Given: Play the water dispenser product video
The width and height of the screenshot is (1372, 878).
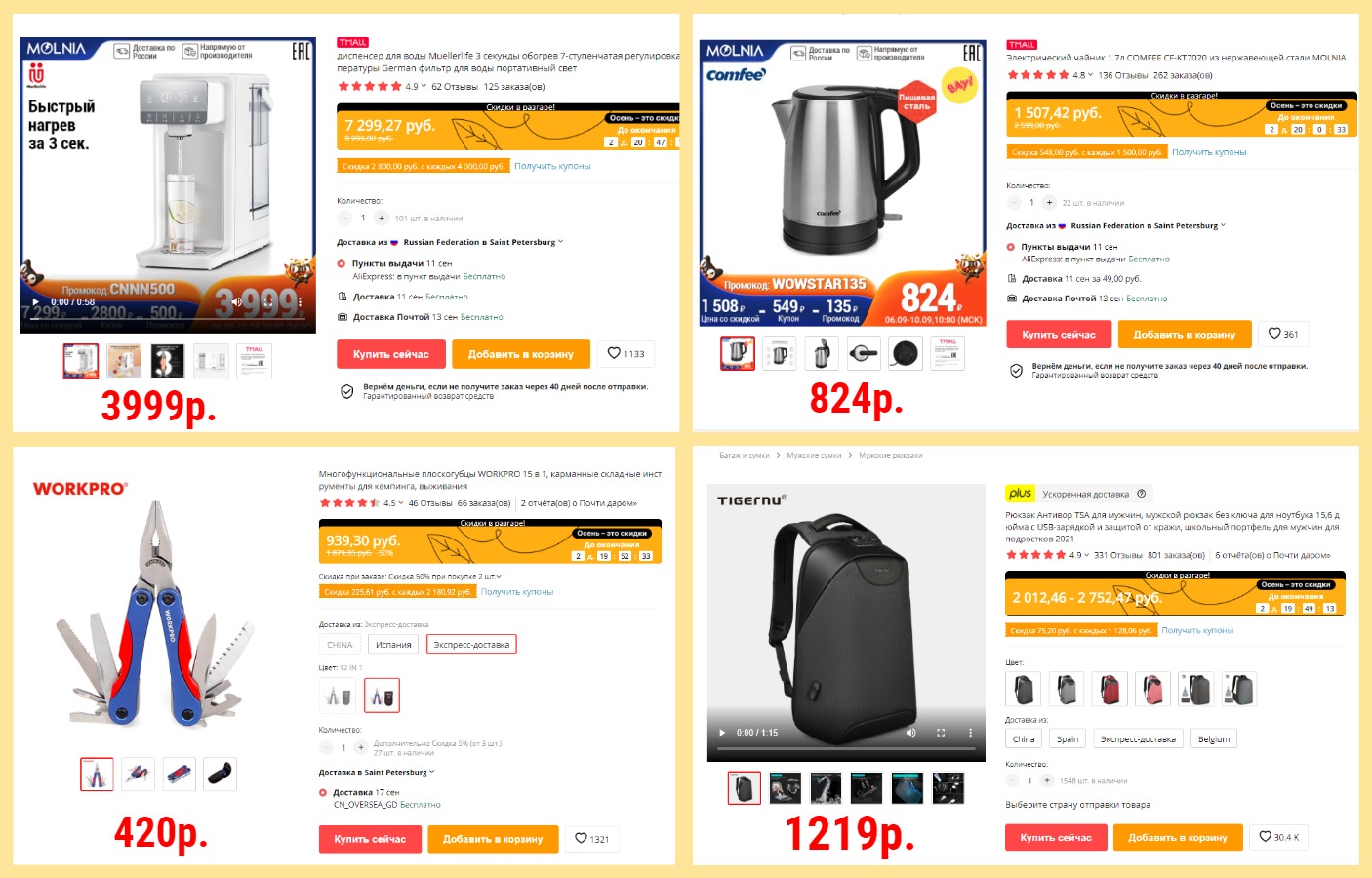Looking at the screenshot, I should pyautogui.click(x=36, y=301).
